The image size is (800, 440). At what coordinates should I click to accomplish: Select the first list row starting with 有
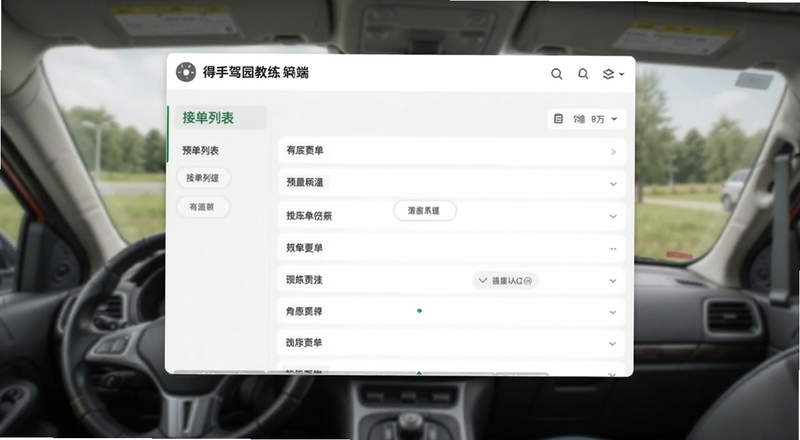(x=452, y=151)
